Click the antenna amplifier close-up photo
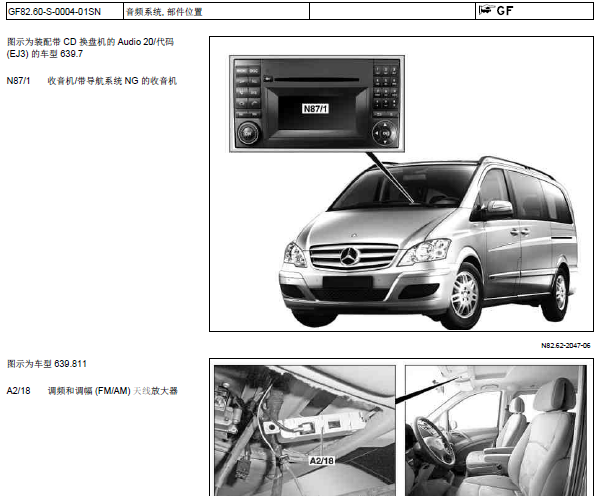The image size is (604, 496). pyautogui.click(x=305, y=431)
